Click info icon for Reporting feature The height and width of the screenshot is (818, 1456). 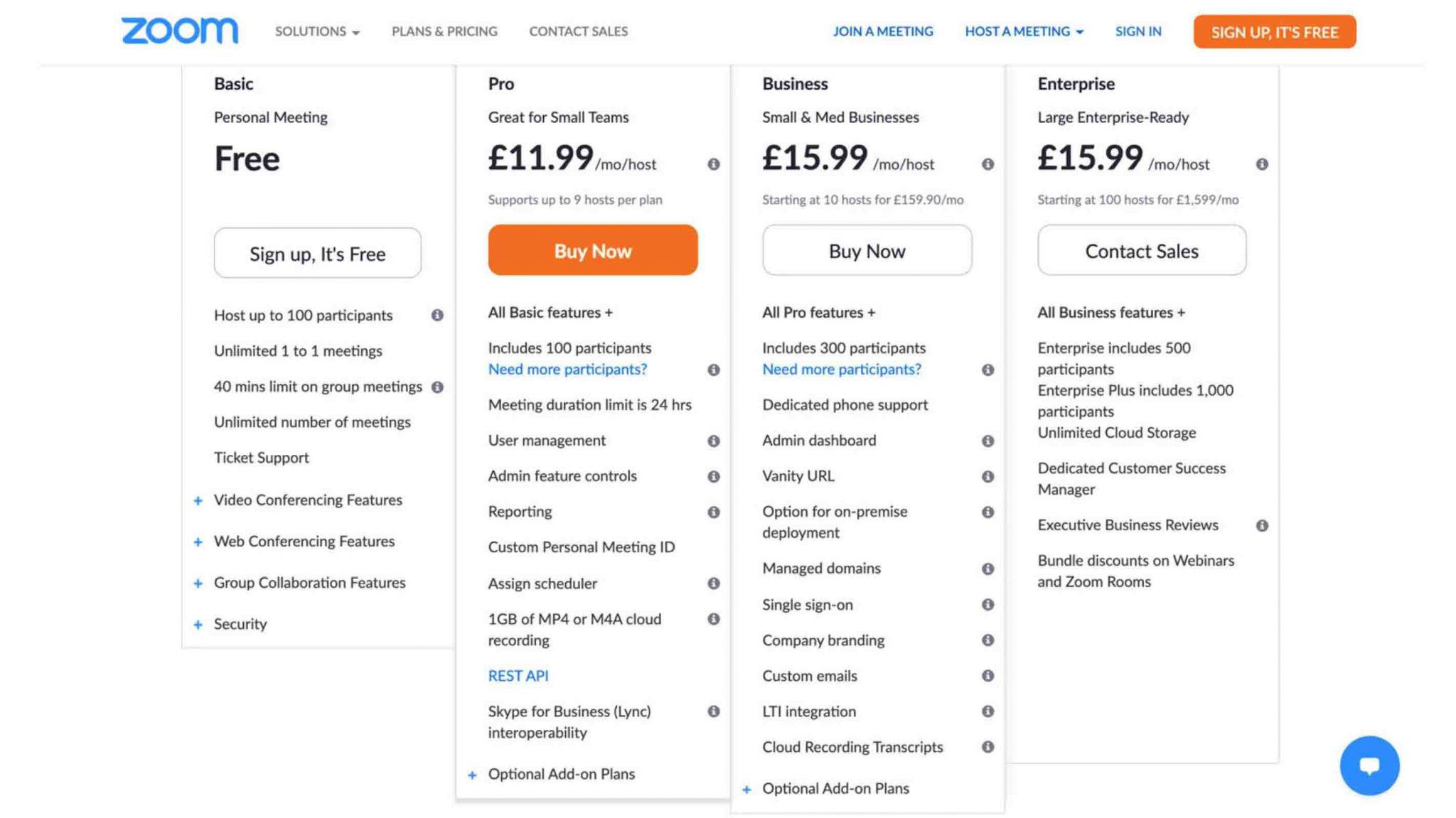coord(713,512)
